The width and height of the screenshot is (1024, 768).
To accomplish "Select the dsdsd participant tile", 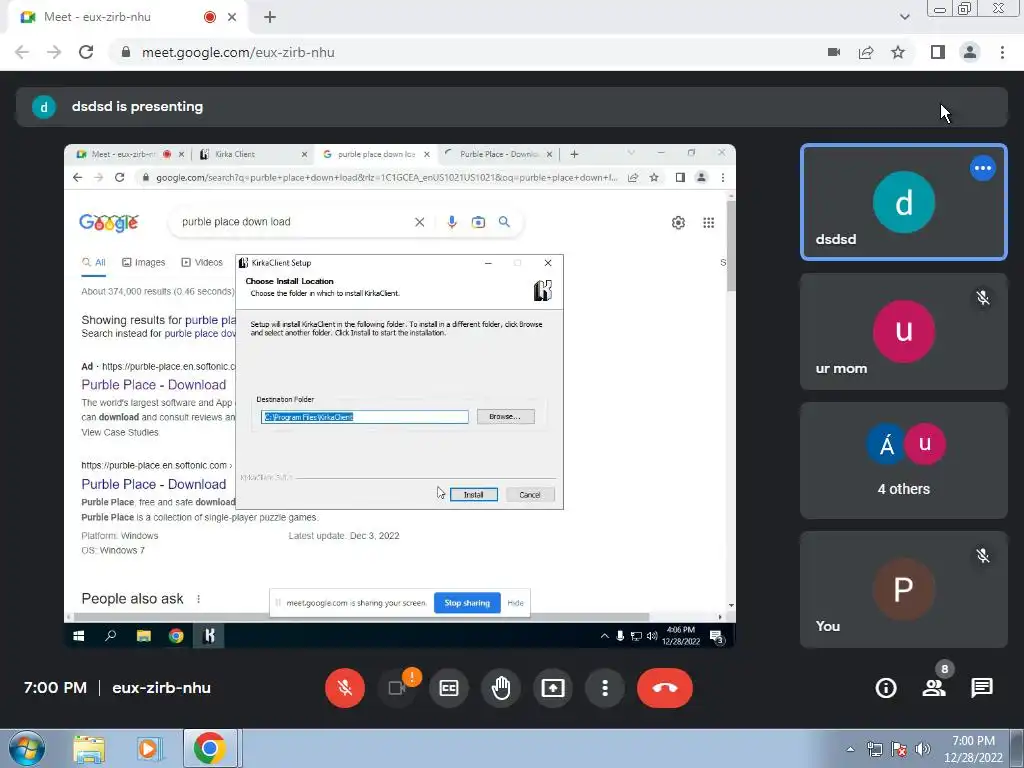I will (904, 202).
